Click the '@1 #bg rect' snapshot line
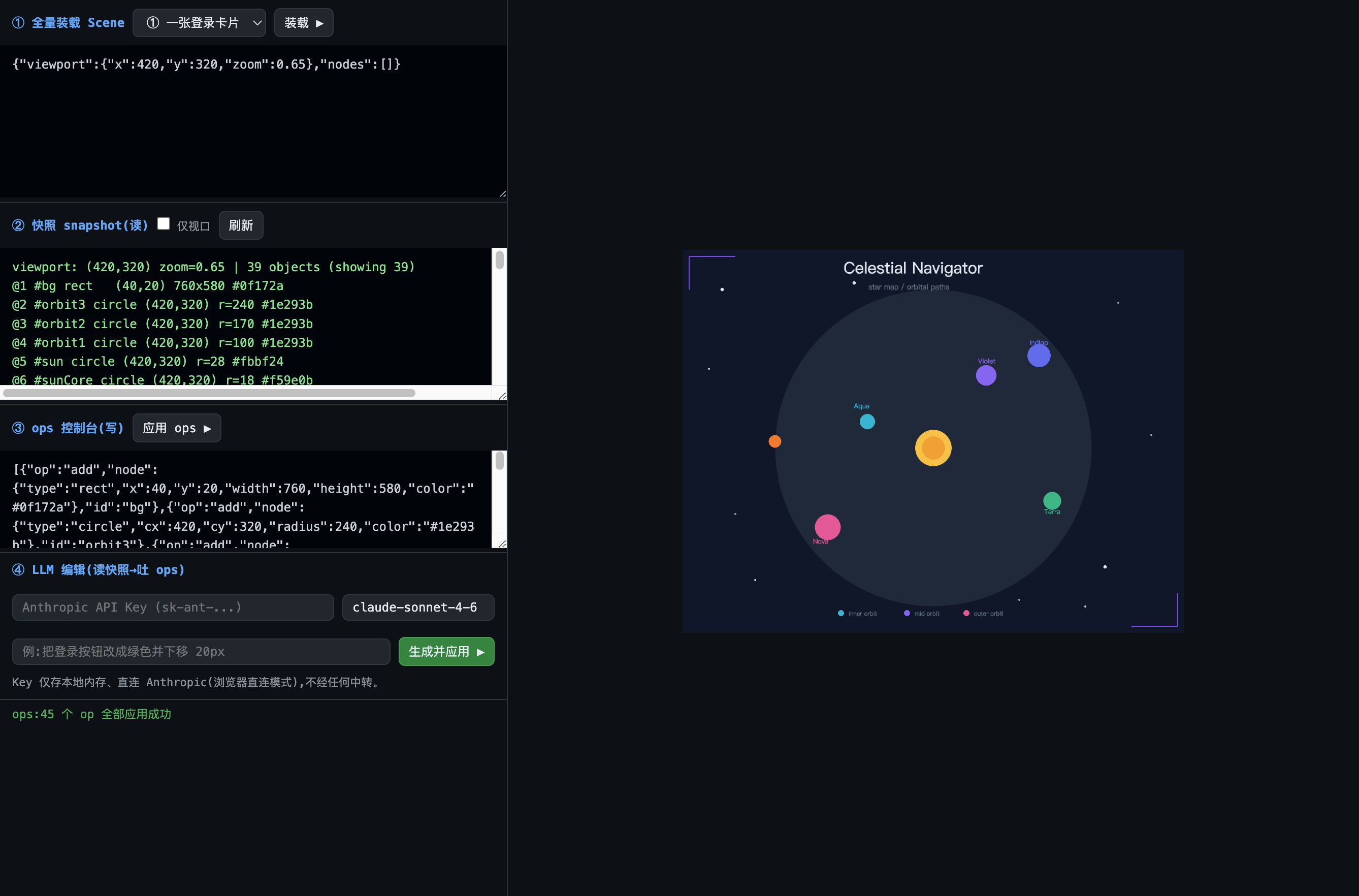The image size is (1359, 896). pyautogui.click(x=148, y=285)
